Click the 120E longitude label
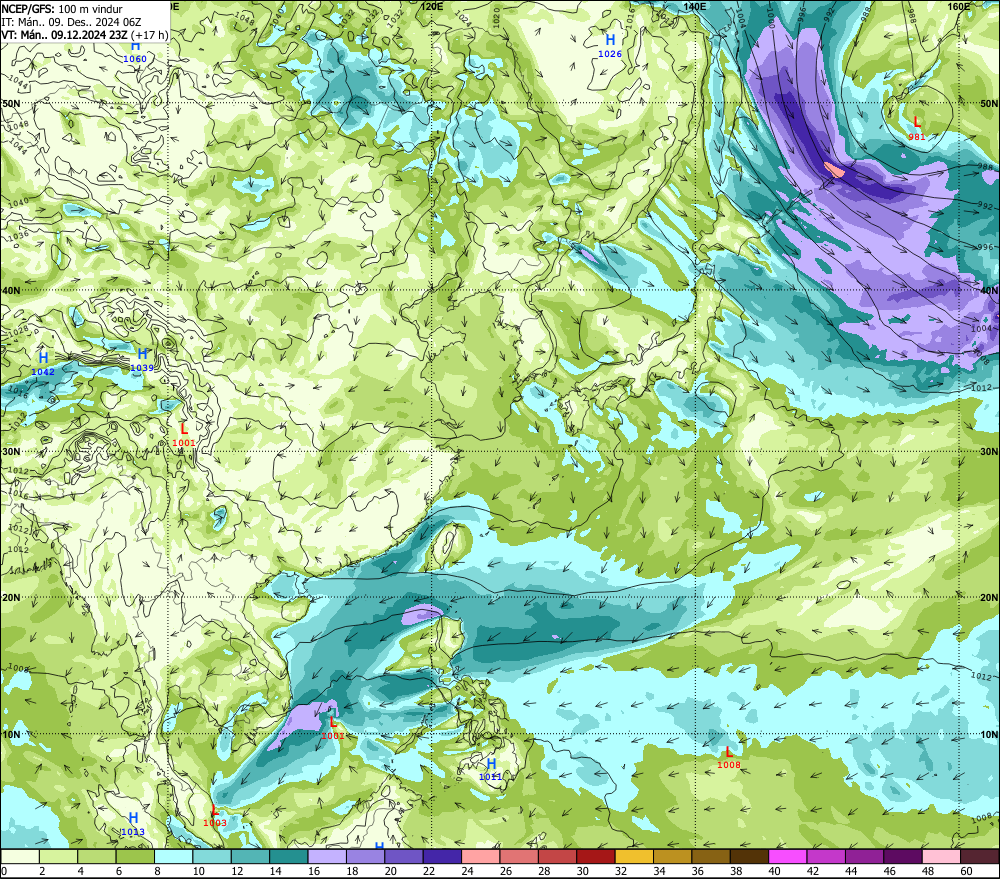This screenshot has height=879, width=1000. pyautogui.click(x=432, y=6)
